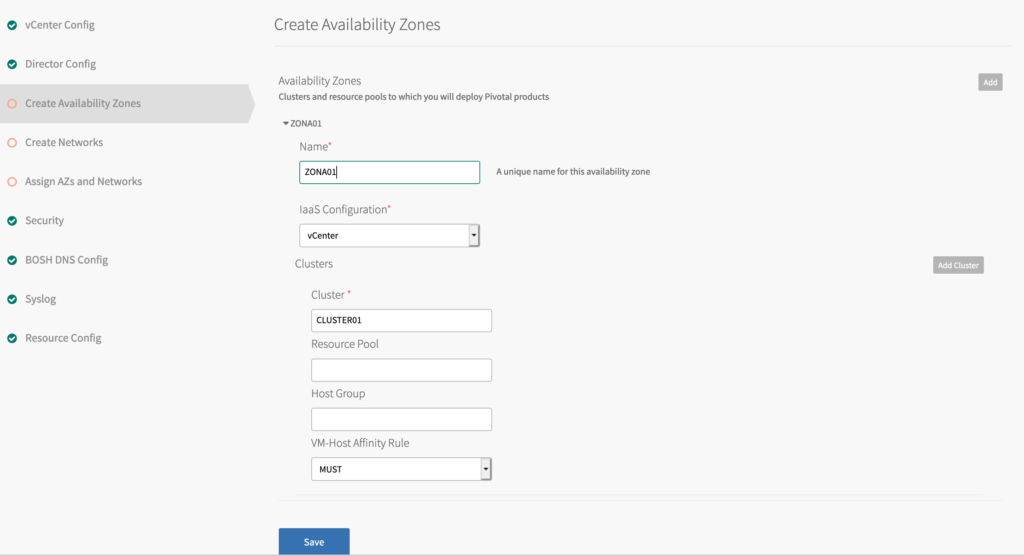Viewport: 1024px width, 556px height.
Task: Open the Security section
Action: [44, 221]
